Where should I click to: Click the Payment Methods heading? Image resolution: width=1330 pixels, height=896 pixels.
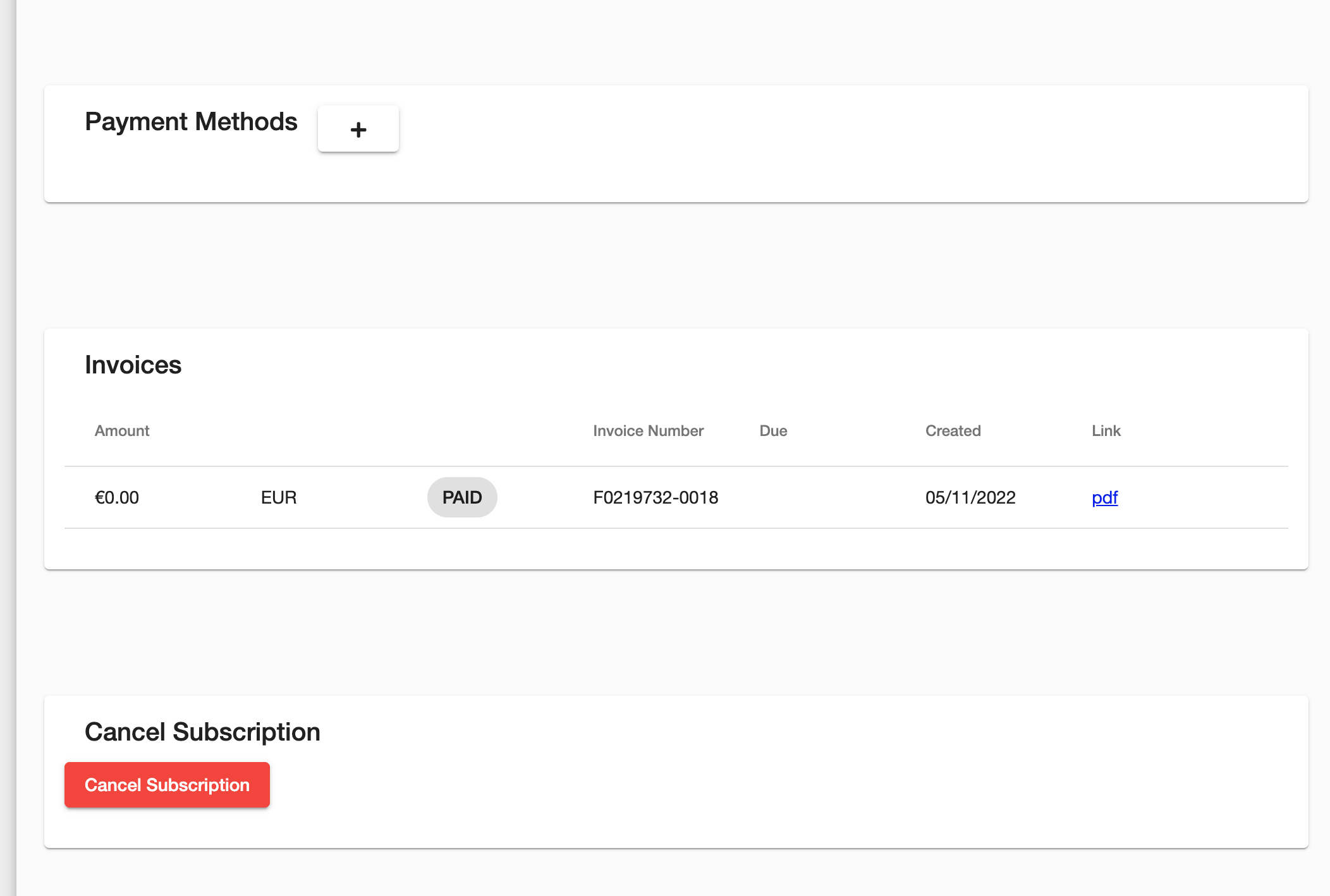coord(191,121)
